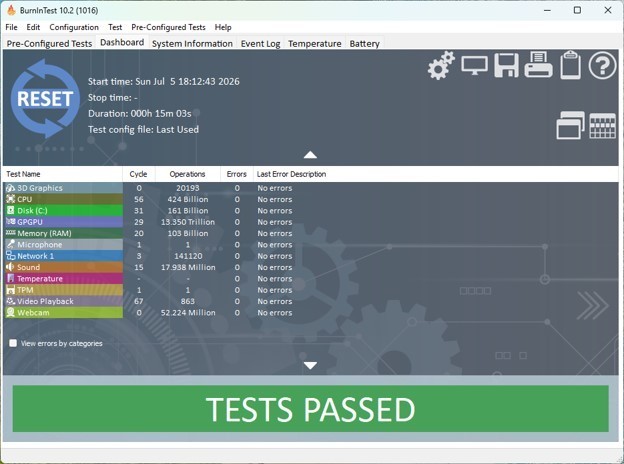
Task: Click the Sound speaker icon
Action: click(x=10, y=267)
